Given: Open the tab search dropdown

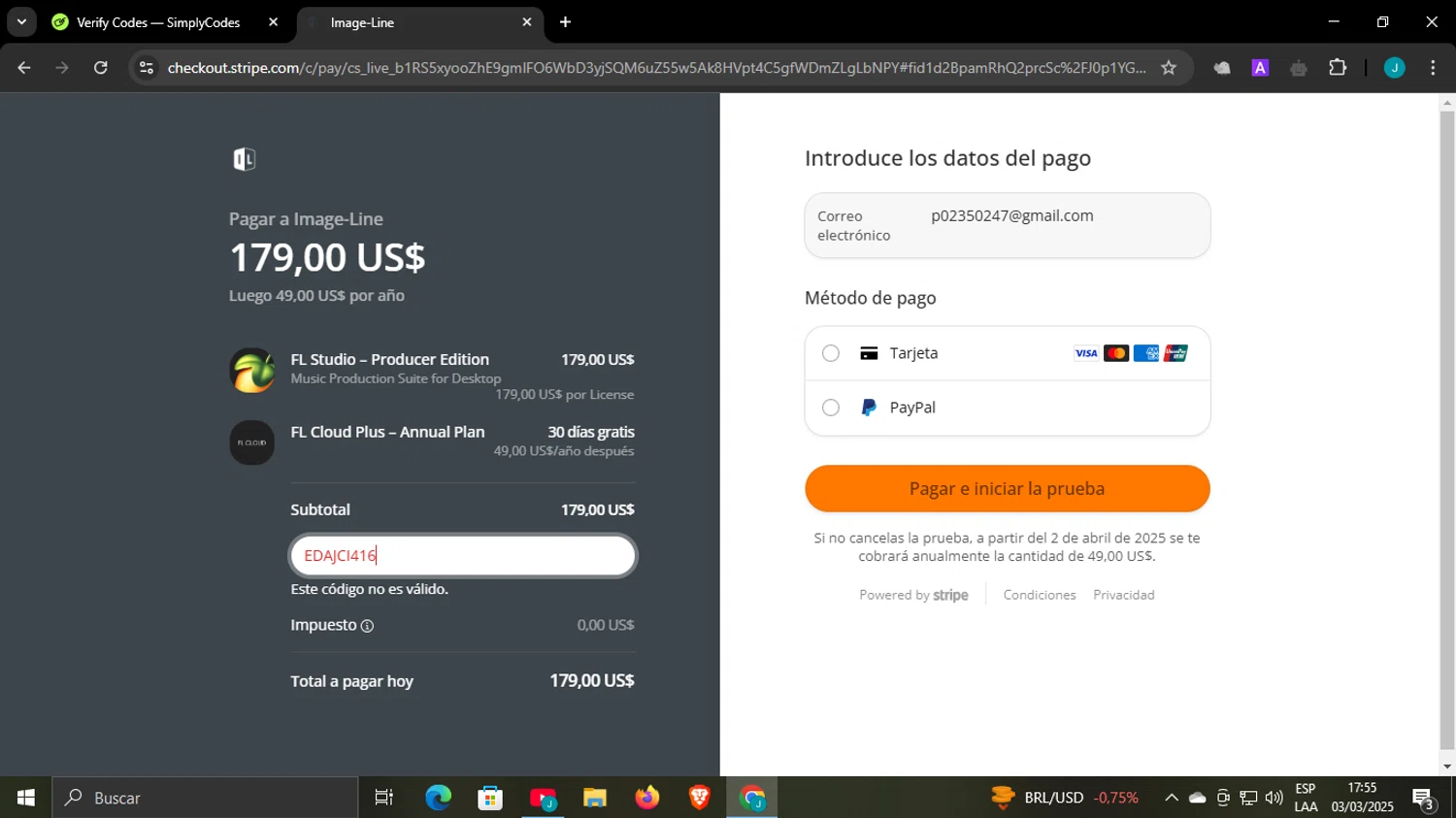Looking at the screenshot, I should click(x=21, y=21).
